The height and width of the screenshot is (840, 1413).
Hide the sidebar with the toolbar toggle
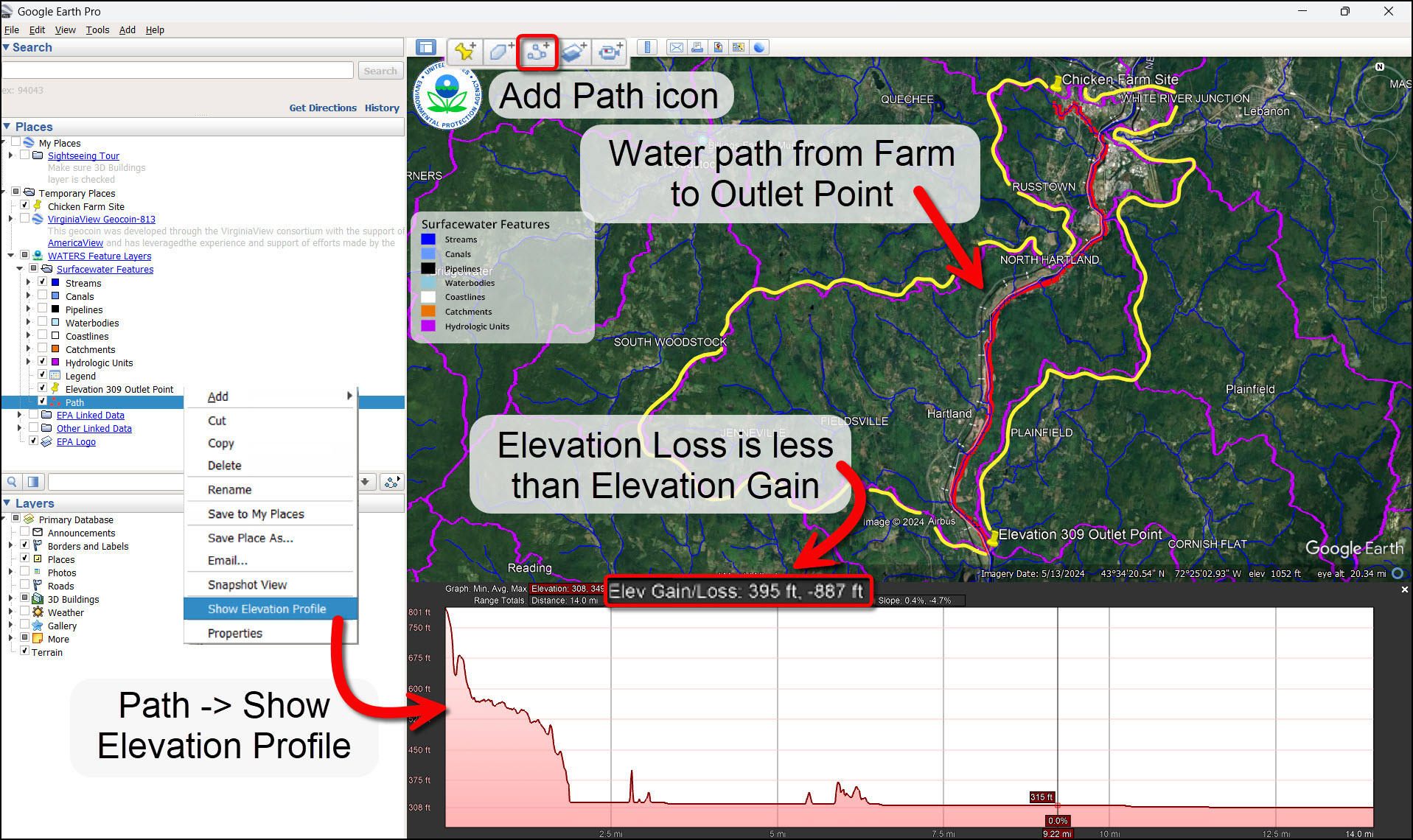pyautogui.click(x=426, y=48)
